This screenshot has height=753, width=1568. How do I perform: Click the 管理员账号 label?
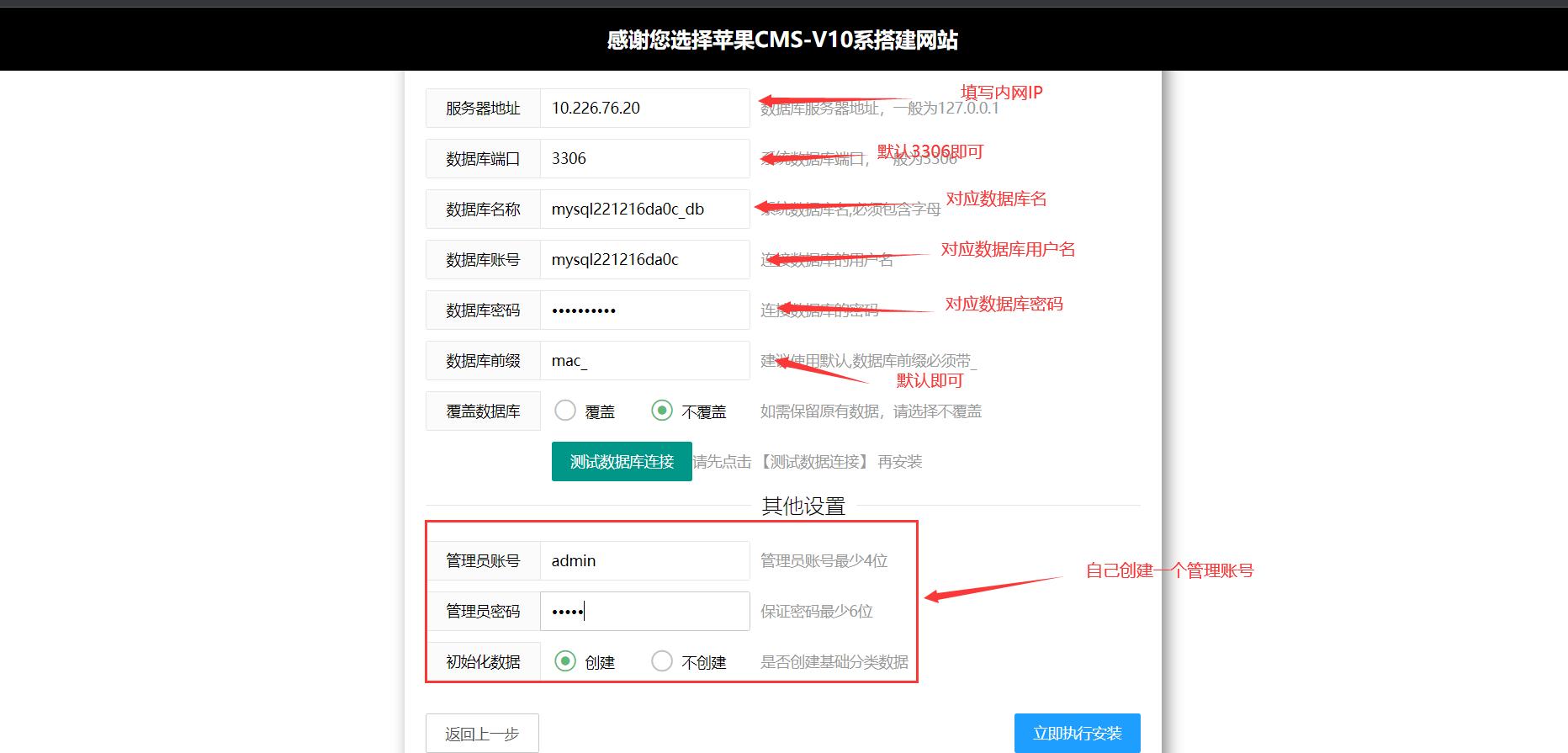[483, 560]
